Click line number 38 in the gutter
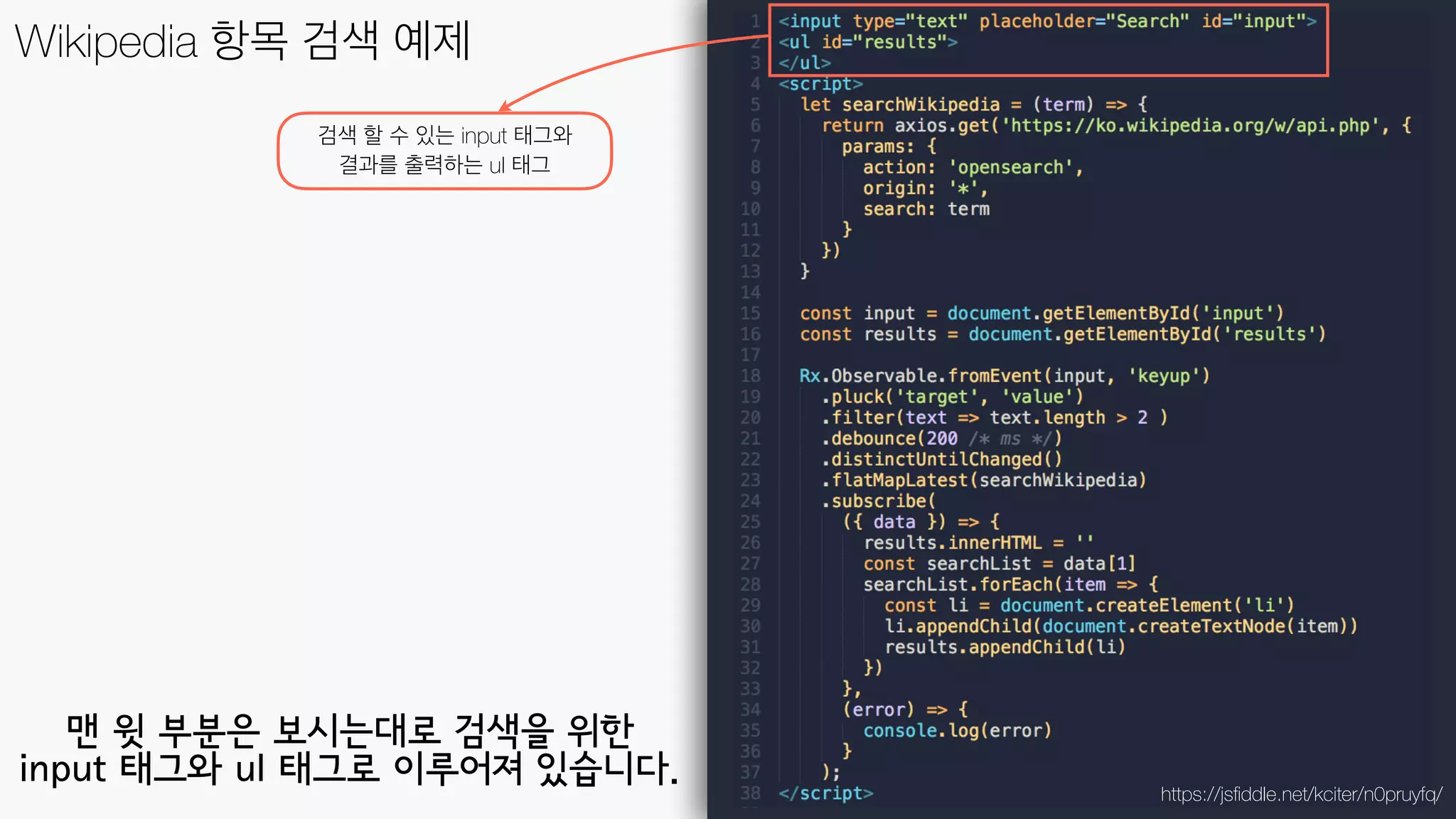The height and width of the screenshot is (819, 1456). pos(750,793)
